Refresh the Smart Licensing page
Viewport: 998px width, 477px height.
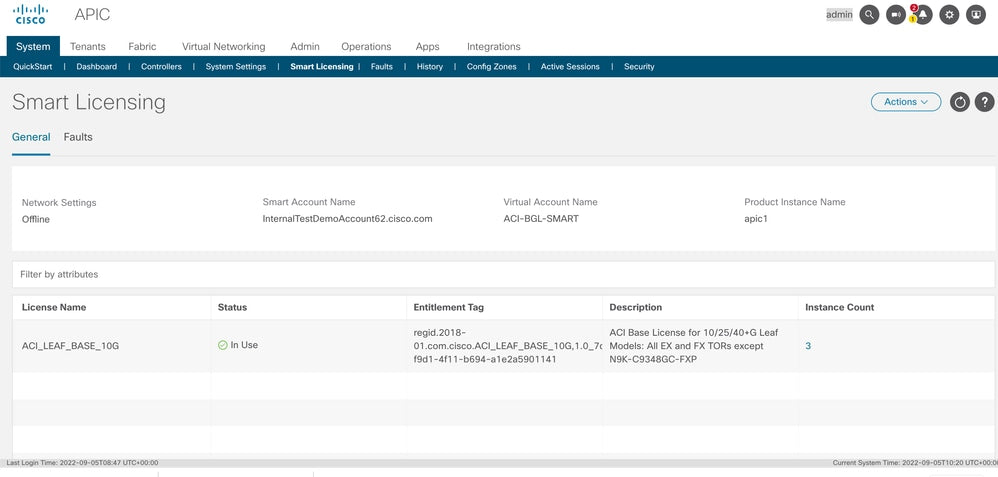[x=960, y=102]
